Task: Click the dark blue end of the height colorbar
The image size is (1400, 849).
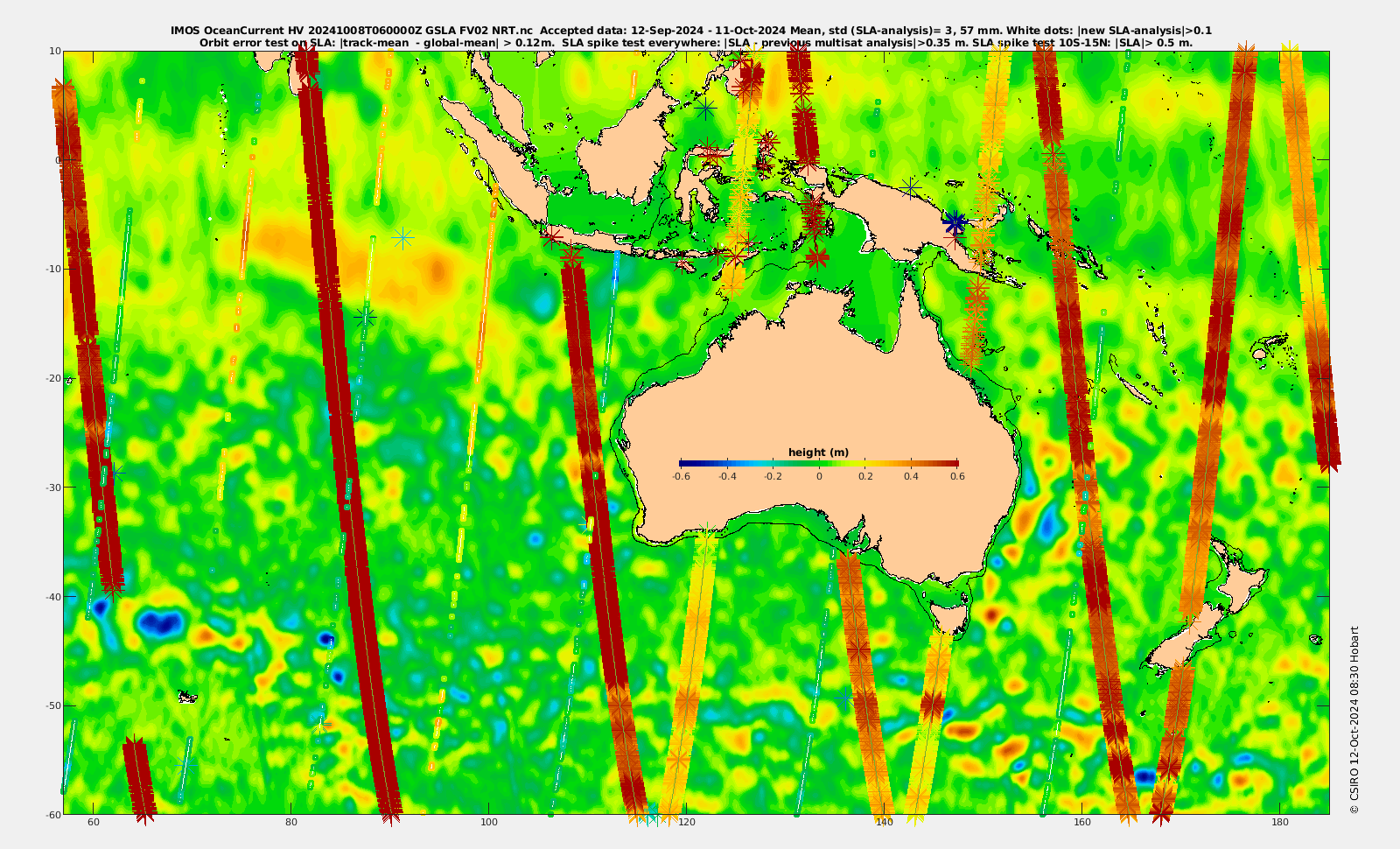Action: point(687,463)
